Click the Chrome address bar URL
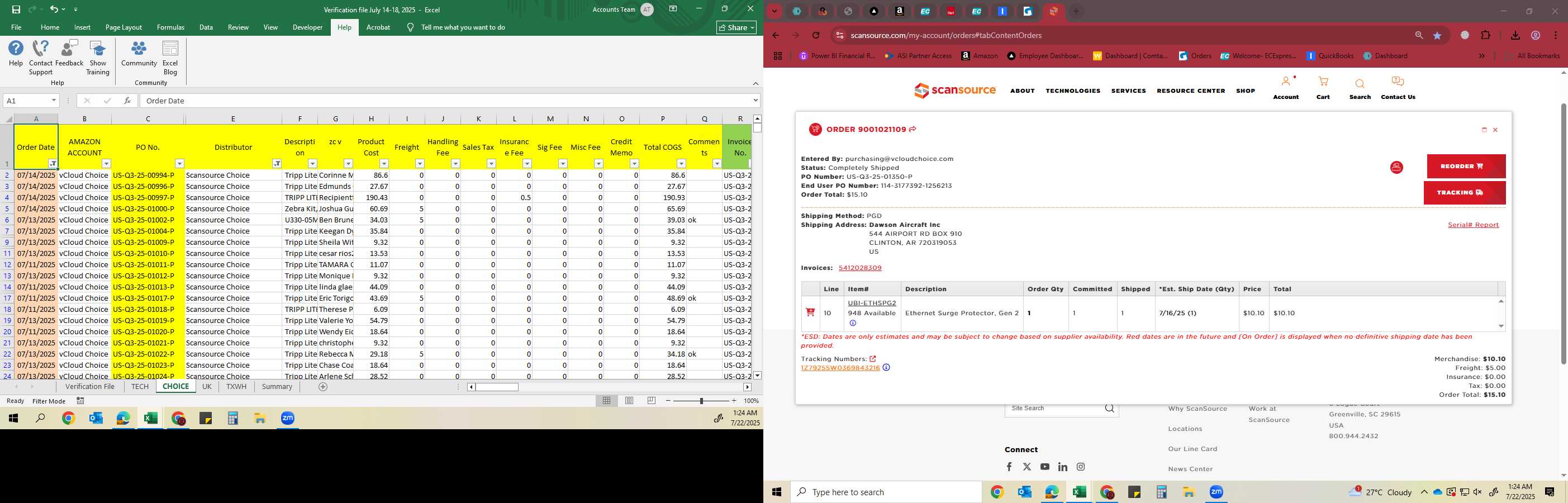This screenshot has width=1568, height=503. 946,35
